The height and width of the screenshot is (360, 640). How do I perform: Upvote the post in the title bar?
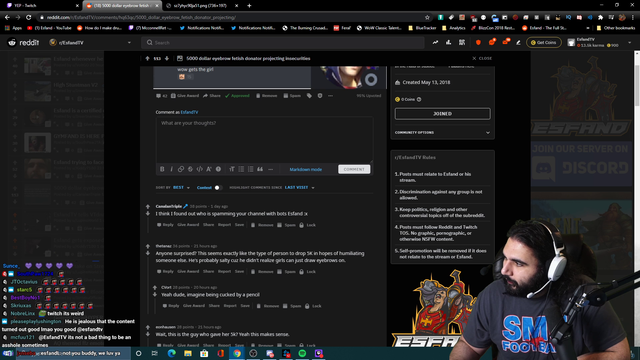pos(147,58)
